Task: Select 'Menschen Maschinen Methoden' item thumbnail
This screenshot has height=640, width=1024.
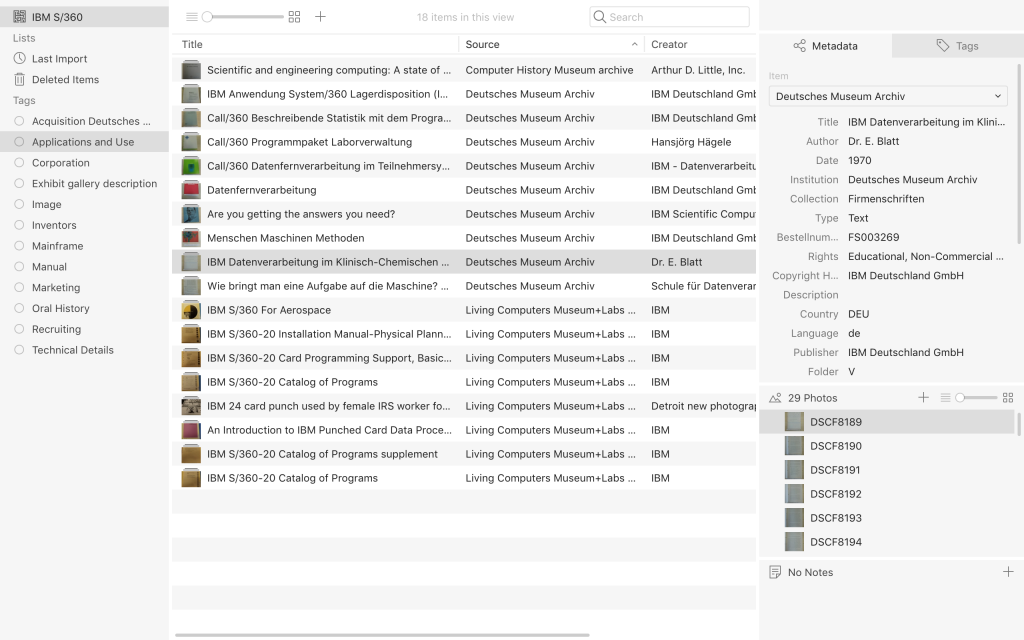Action: point(191,238)
